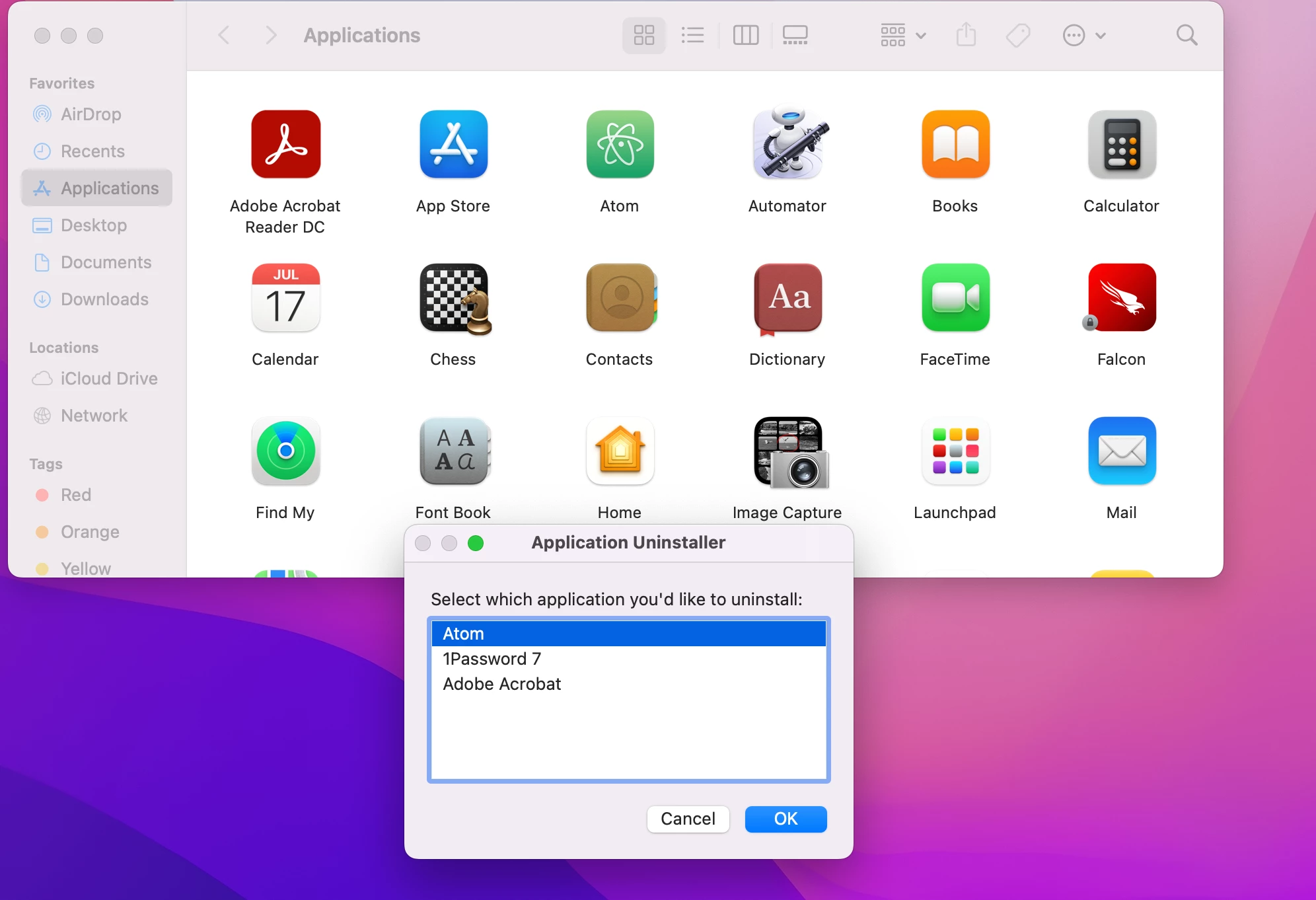The width and height of the screenshot is (1316, 900).
Task: Select the Calendar app icon
Action: click(x=285, y=297)
